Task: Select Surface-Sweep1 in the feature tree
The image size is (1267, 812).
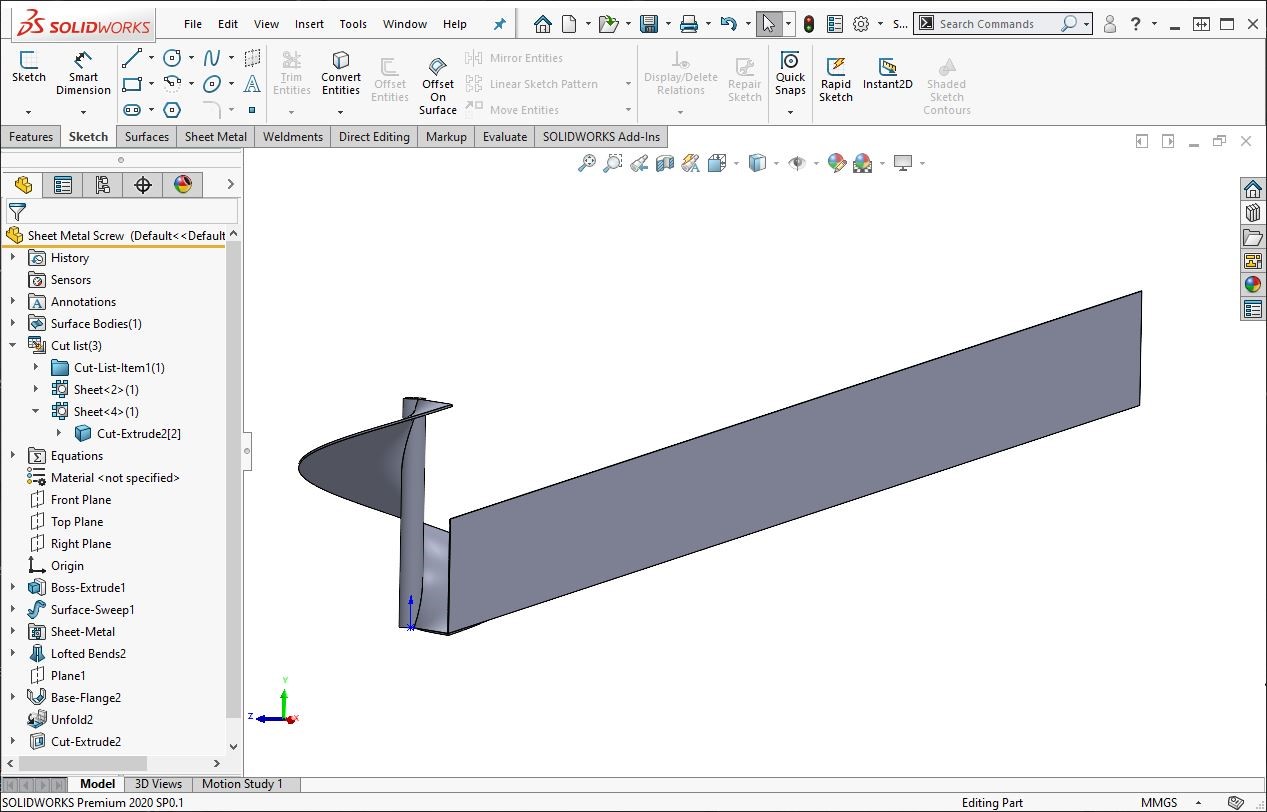Action: tap(92, 610)
